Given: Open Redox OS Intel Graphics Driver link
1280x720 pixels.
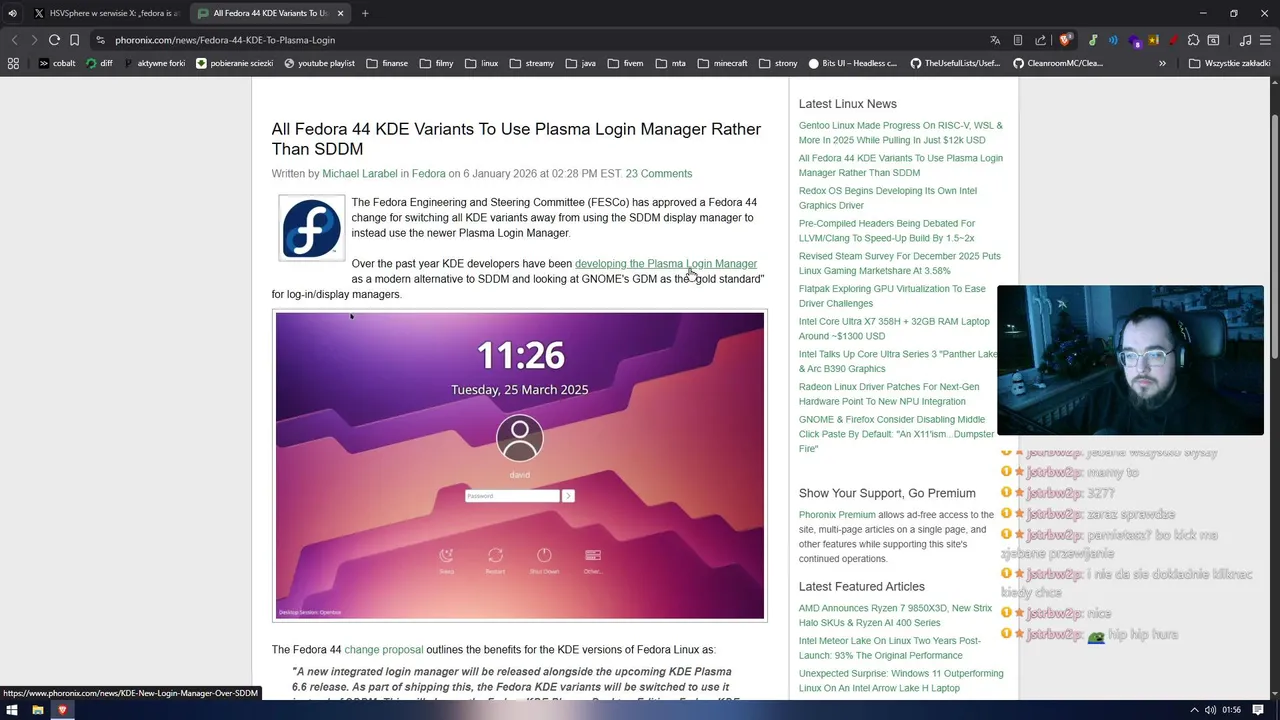Looking at the screenshot, I should coord(888,198).
